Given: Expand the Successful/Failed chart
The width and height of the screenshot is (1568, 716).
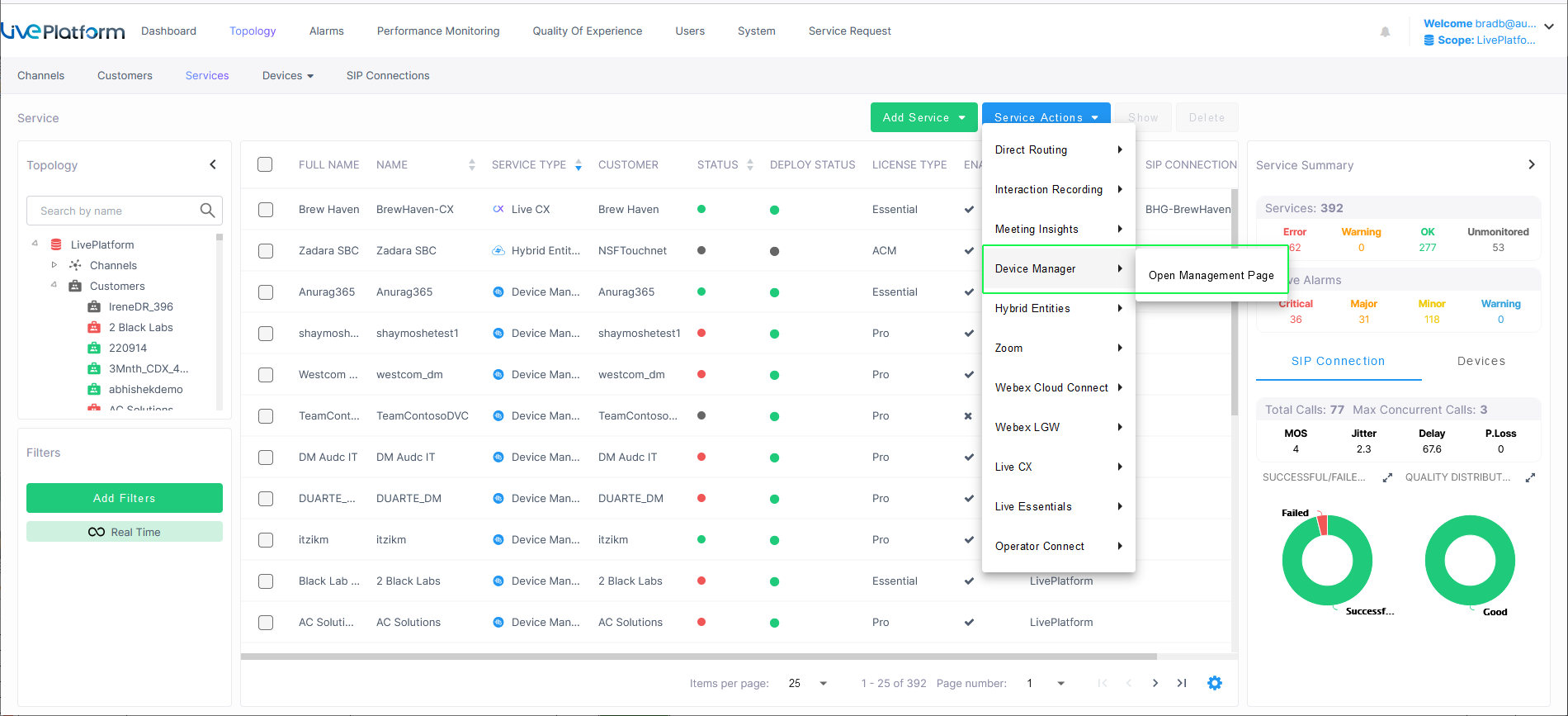Looking at the screenshot, I should (1387, 477).
